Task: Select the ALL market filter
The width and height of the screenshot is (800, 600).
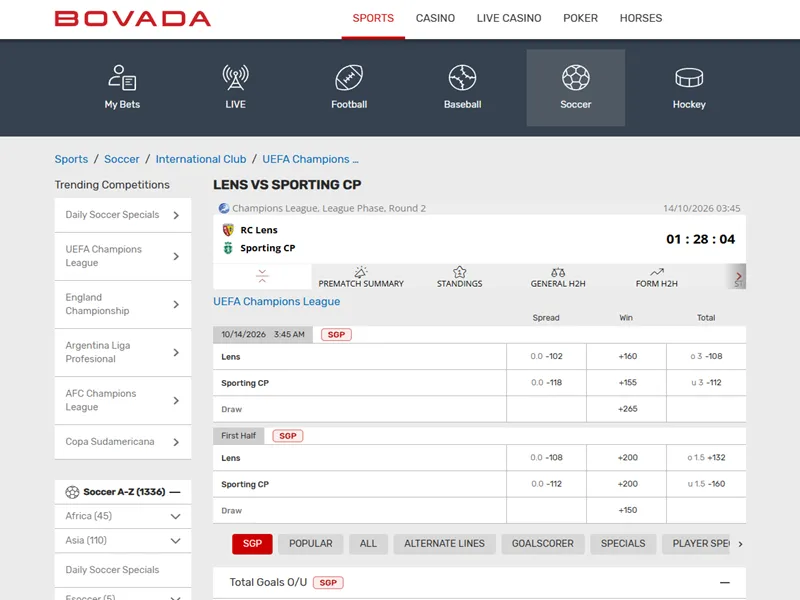Action: tap(368, 544)
